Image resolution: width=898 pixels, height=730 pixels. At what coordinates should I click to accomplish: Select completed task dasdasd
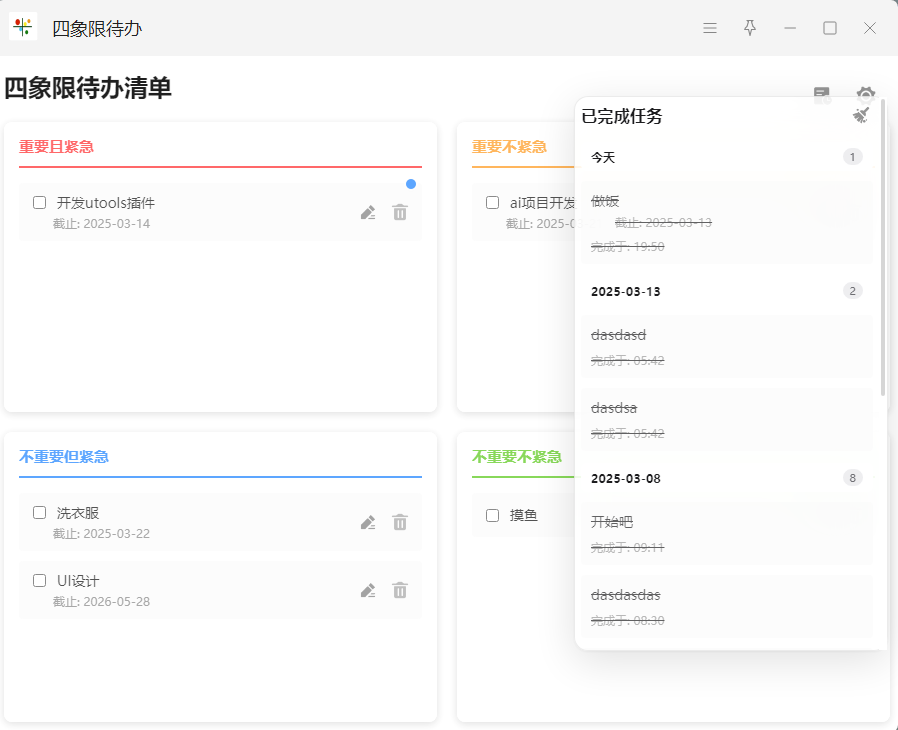pyautogui.click(x=726, y=346)
